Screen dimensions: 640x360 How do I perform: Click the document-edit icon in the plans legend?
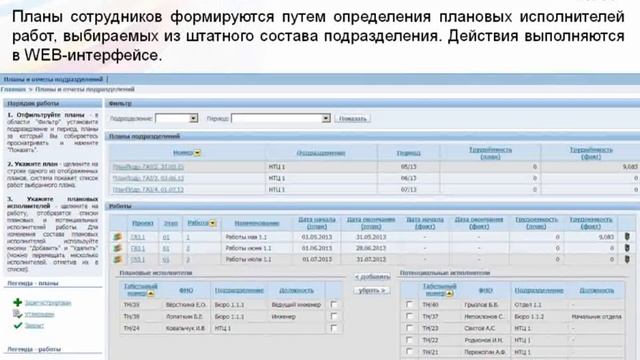[x=18, y=314]
